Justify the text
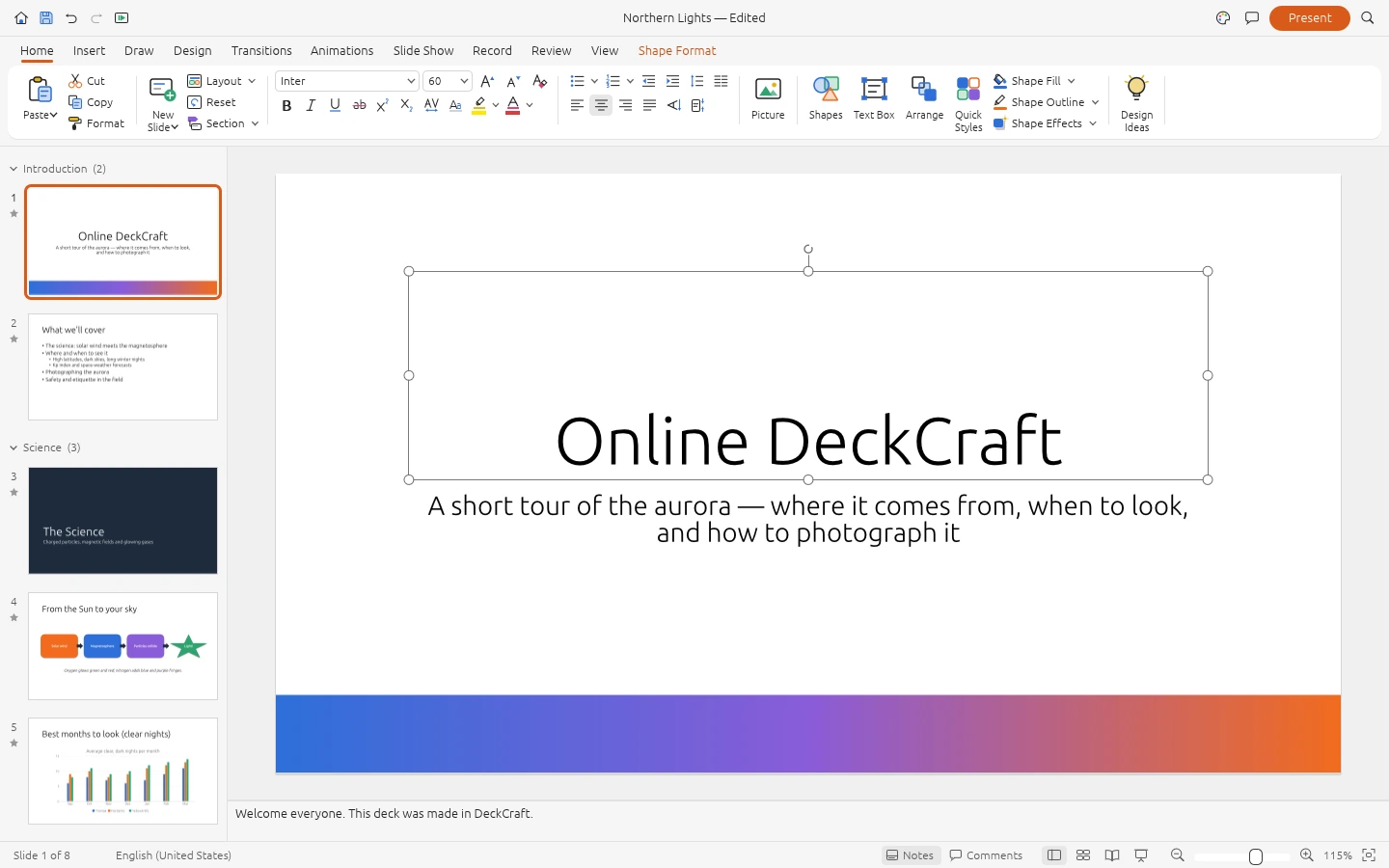1389x868 pixels. tap(649, 105)
